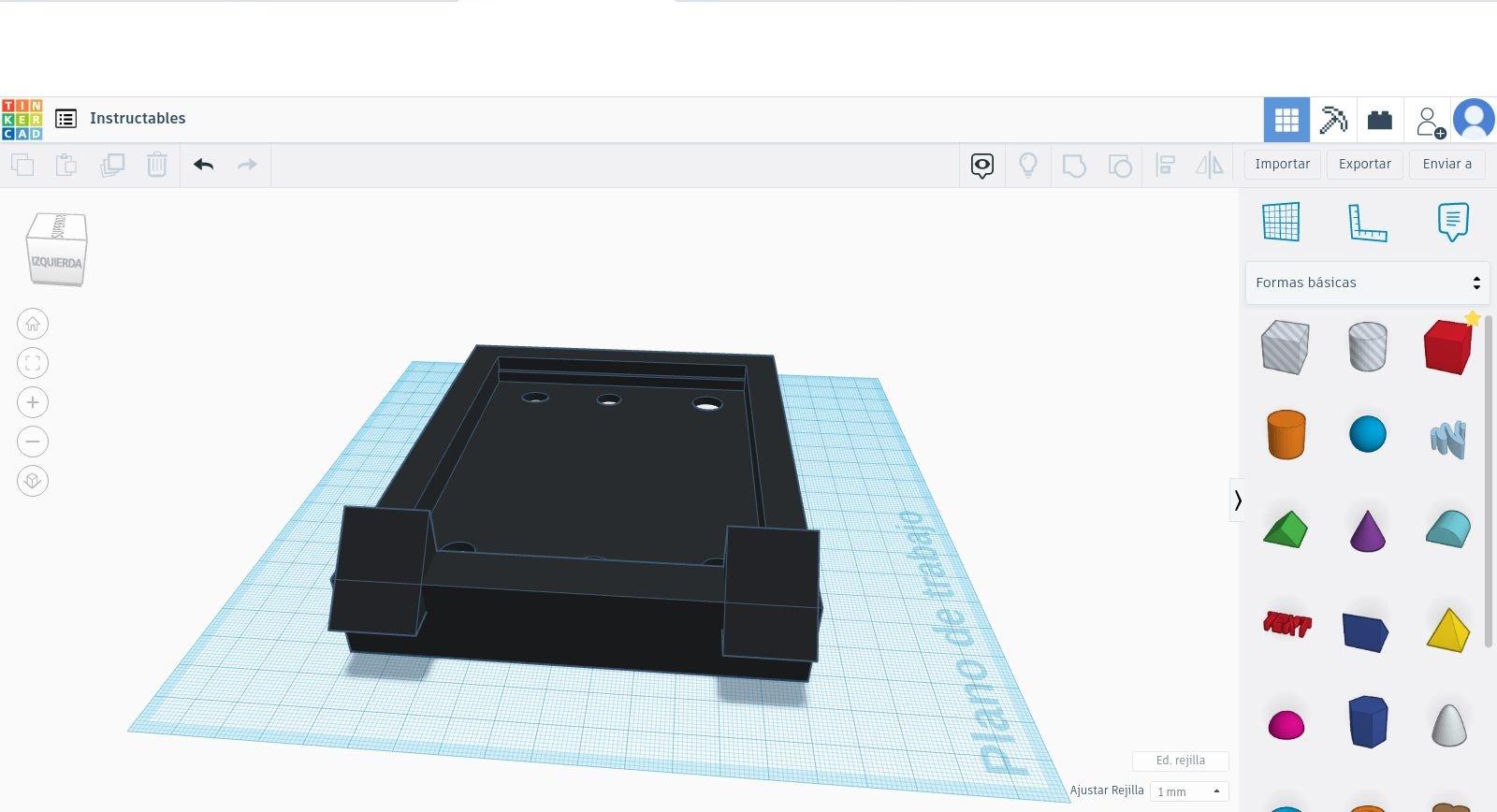Select the dark blue Polygon shape
The width and height of the screenshot is (1497, 812).
(x=1368, y=721)
